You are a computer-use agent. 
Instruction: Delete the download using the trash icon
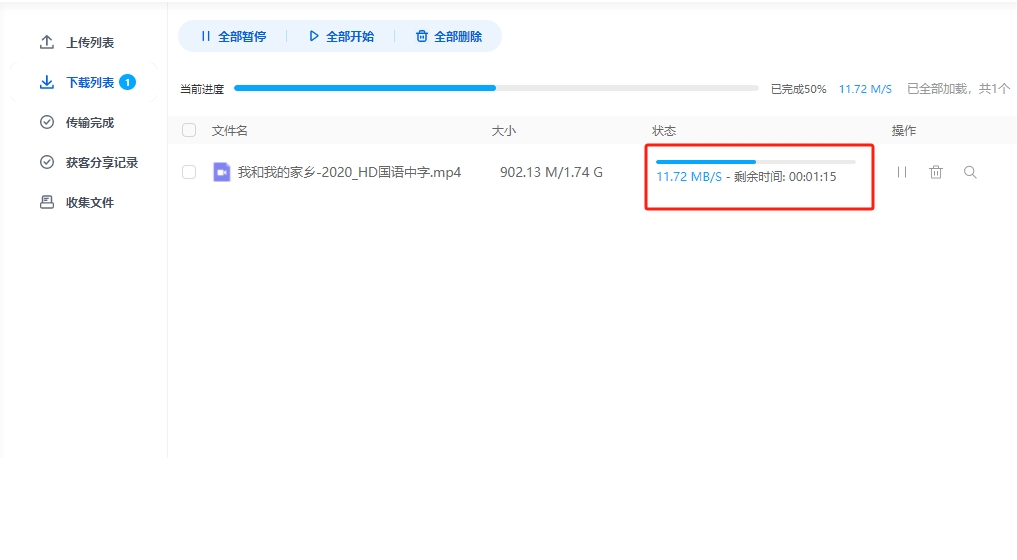pyautogui.click(x=936, y=172)
